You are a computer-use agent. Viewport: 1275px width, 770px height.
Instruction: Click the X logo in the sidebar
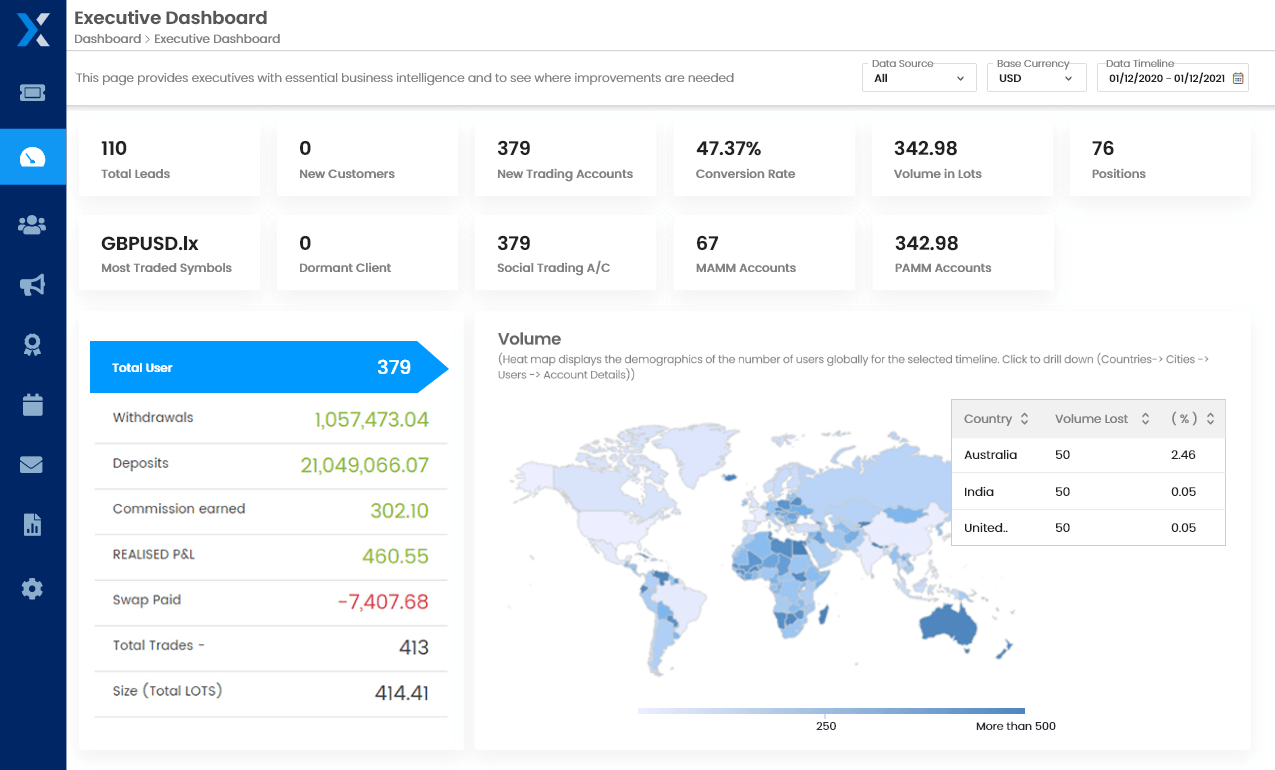pos(33,30)
